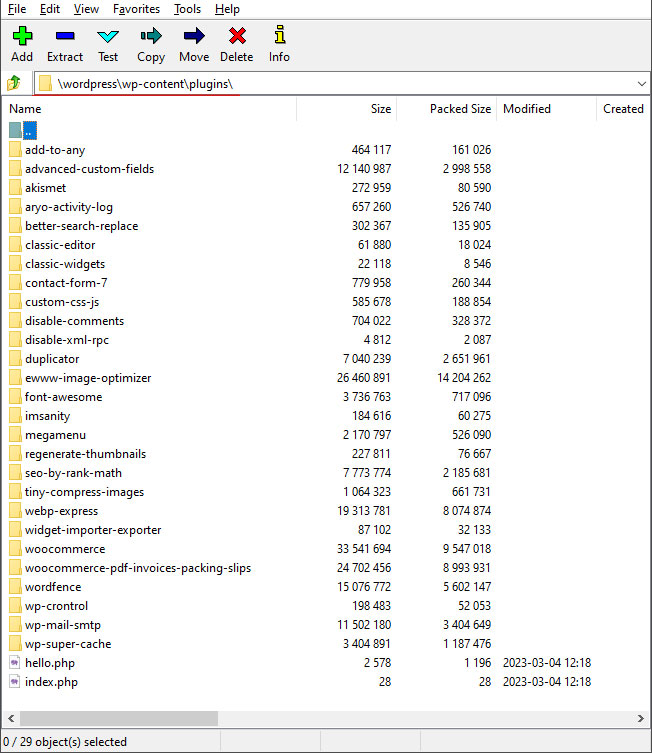This screenshot has width=652, height=753.
Task: Click the Test archive icon
Action: 108,36
